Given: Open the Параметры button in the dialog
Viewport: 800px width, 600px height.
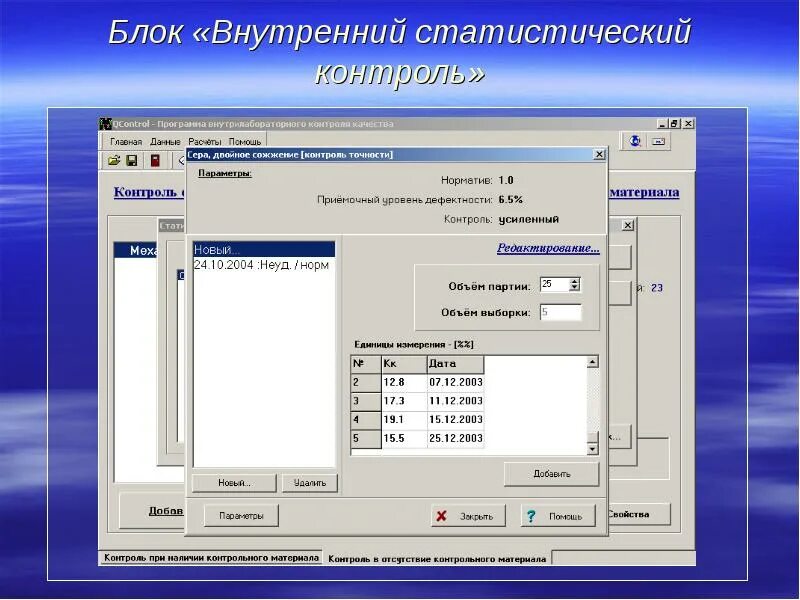Looking at the screenshot, I should click(x=241, y=516).
